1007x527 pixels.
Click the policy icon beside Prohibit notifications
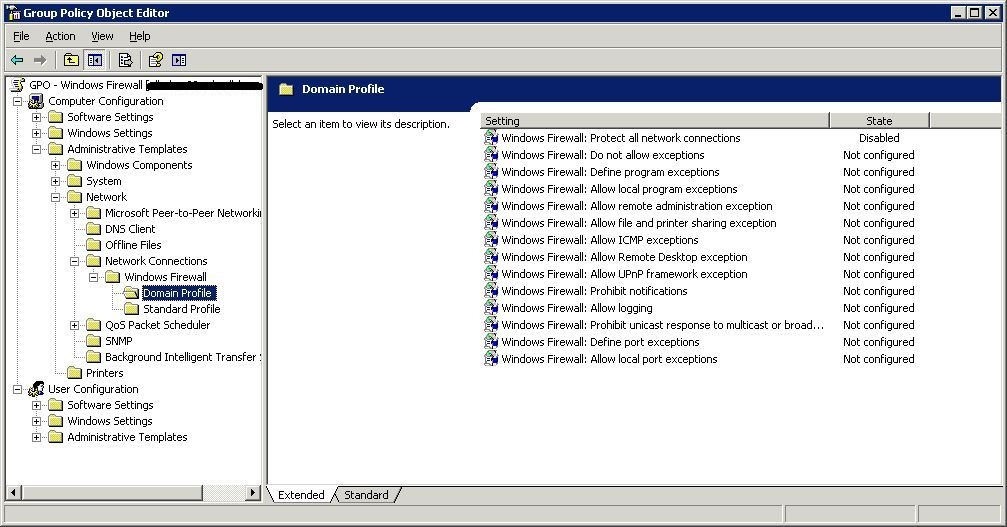click(491, 291)
